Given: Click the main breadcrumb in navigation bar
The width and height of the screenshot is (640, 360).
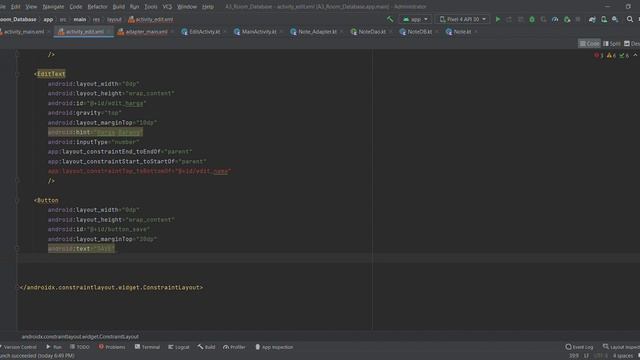Looking at the screenshot, I should coord(80,19).
